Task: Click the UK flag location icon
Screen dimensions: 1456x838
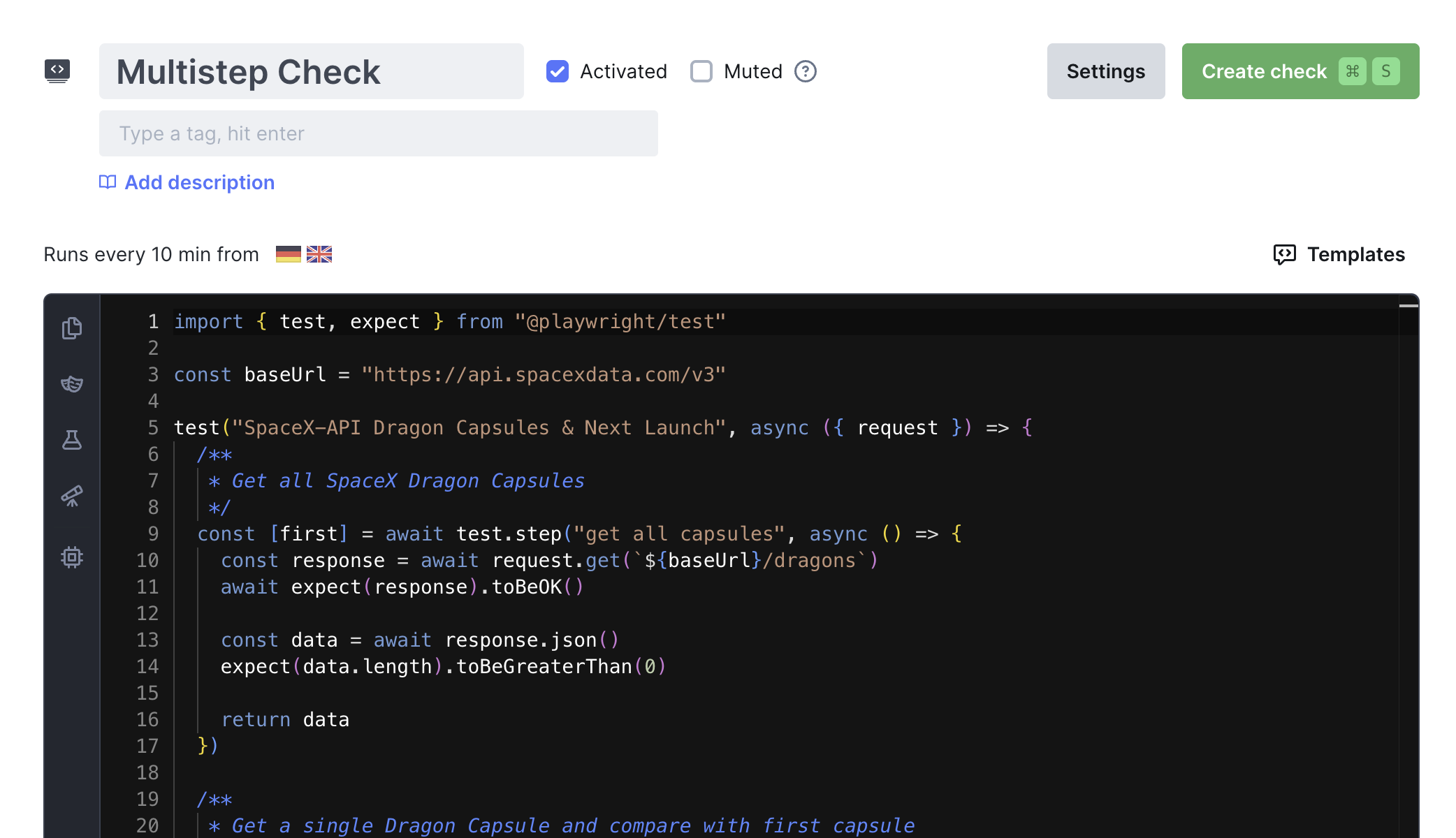Action: 319,254
